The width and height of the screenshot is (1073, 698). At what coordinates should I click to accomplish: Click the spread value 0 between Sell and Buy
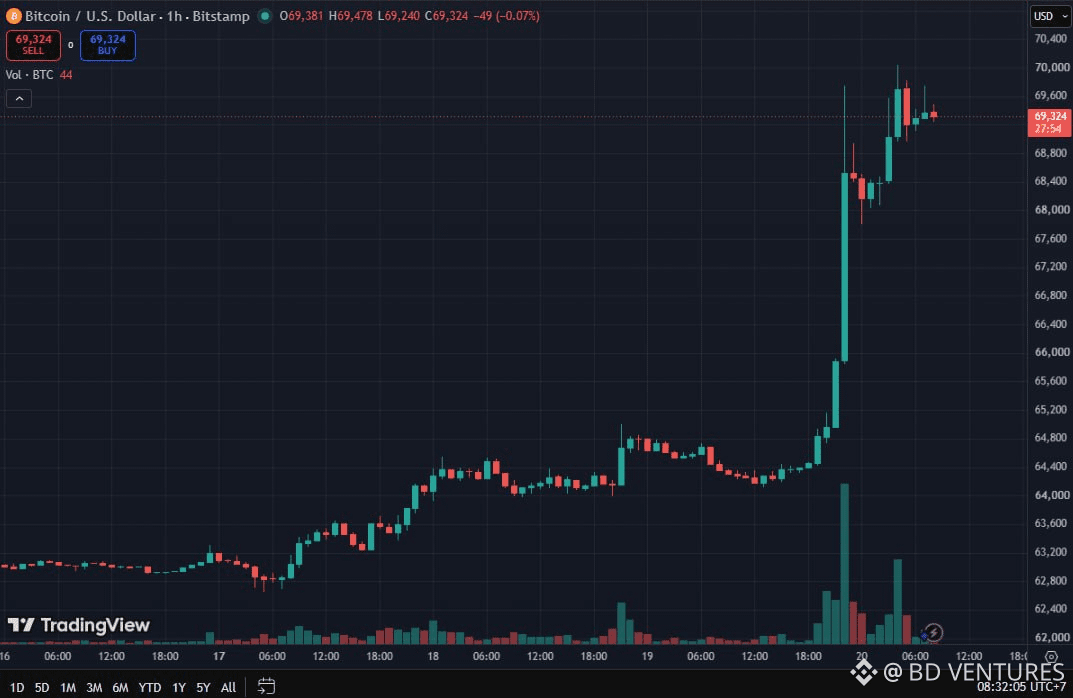tap(70, 45)
